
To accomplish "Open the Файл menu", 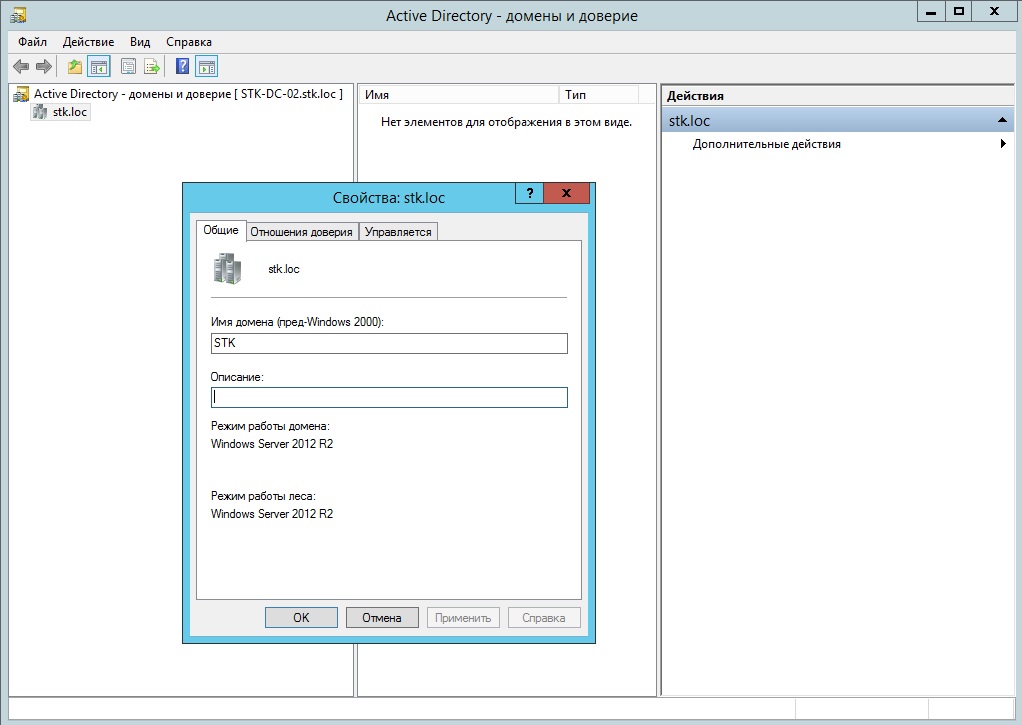I will [x=33, y=42].
